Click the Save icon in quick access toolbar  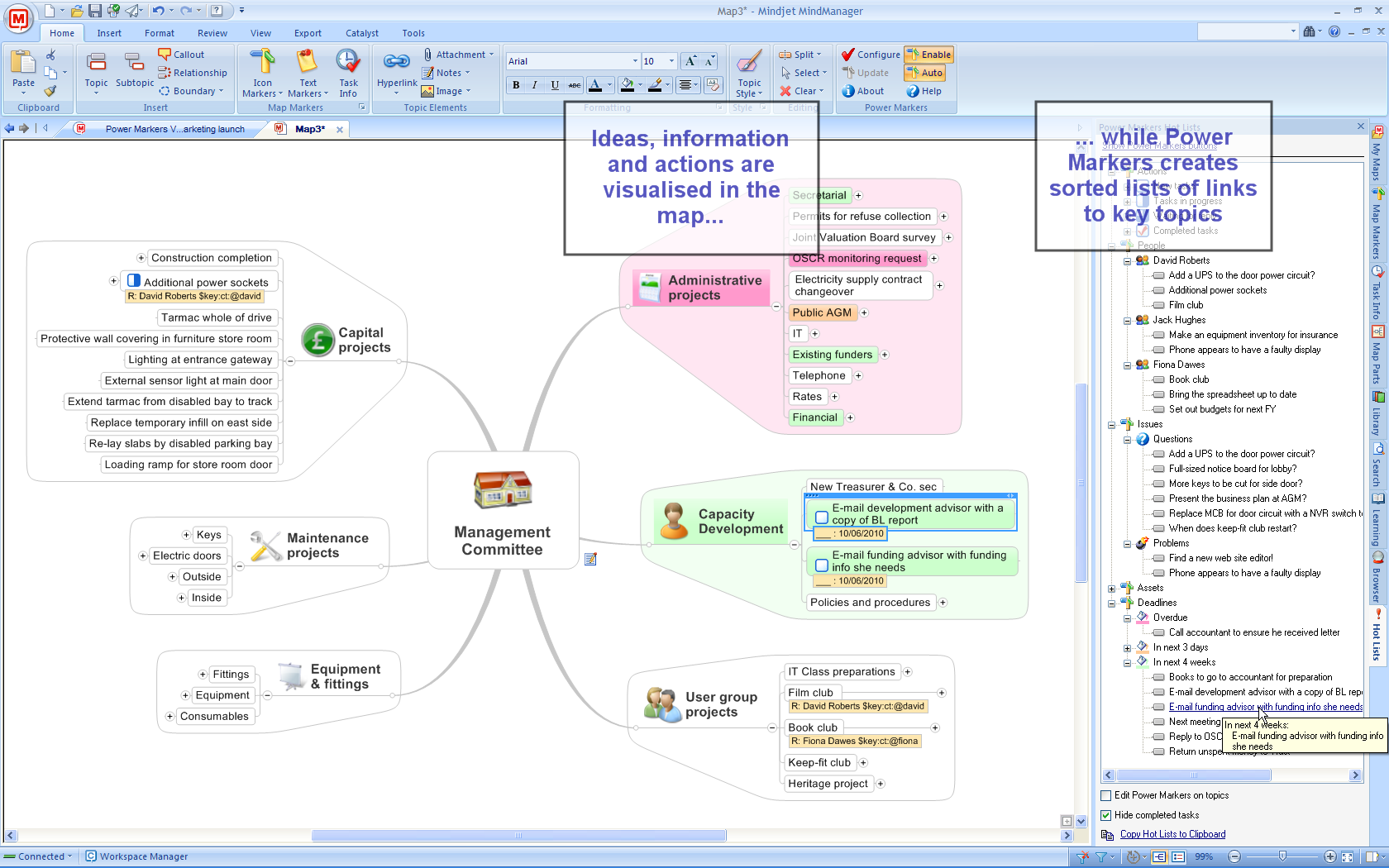pos(95,11)
